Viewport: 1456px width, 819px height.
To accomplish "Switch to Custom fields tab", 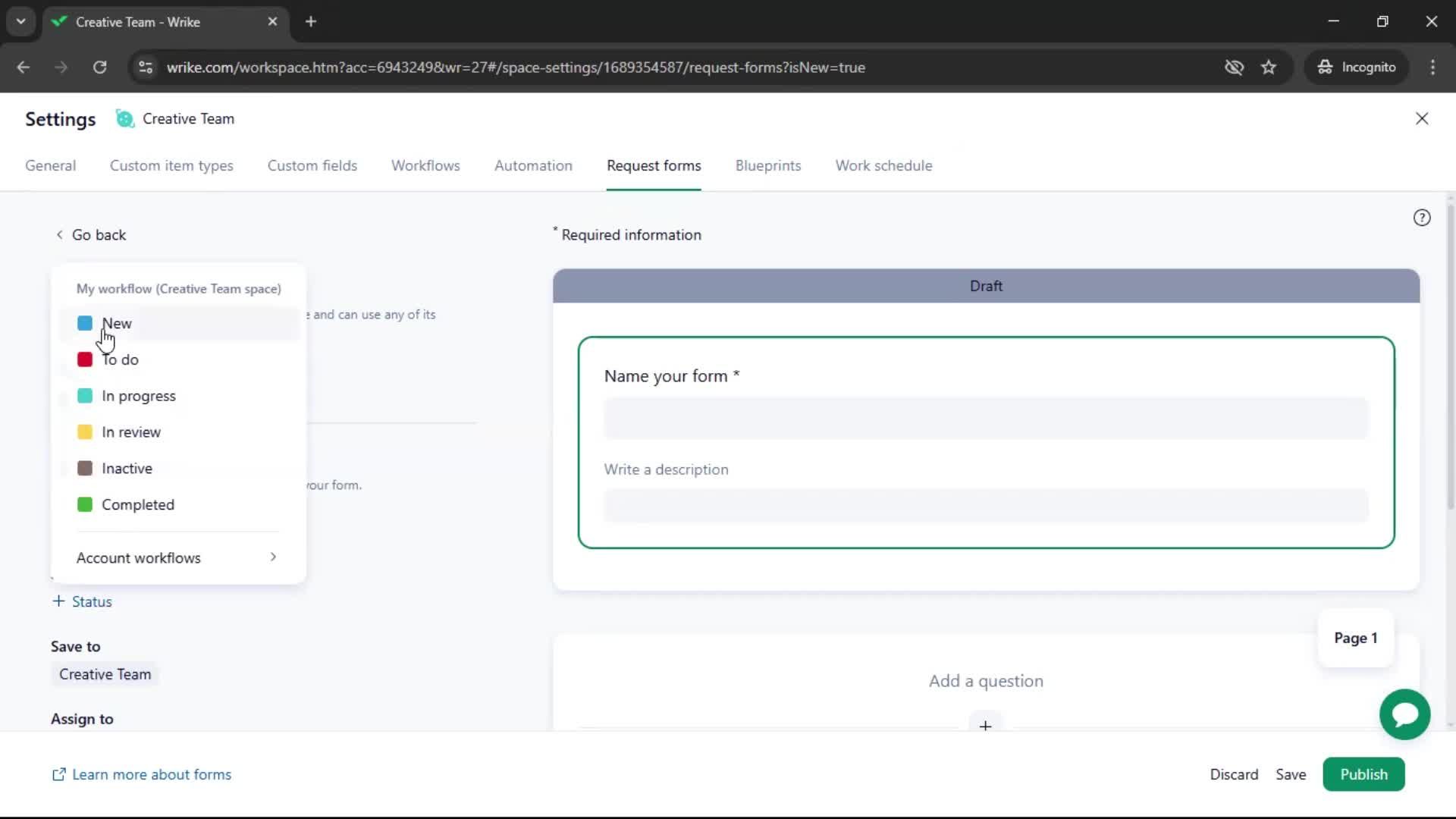I will tap(312, 166).
